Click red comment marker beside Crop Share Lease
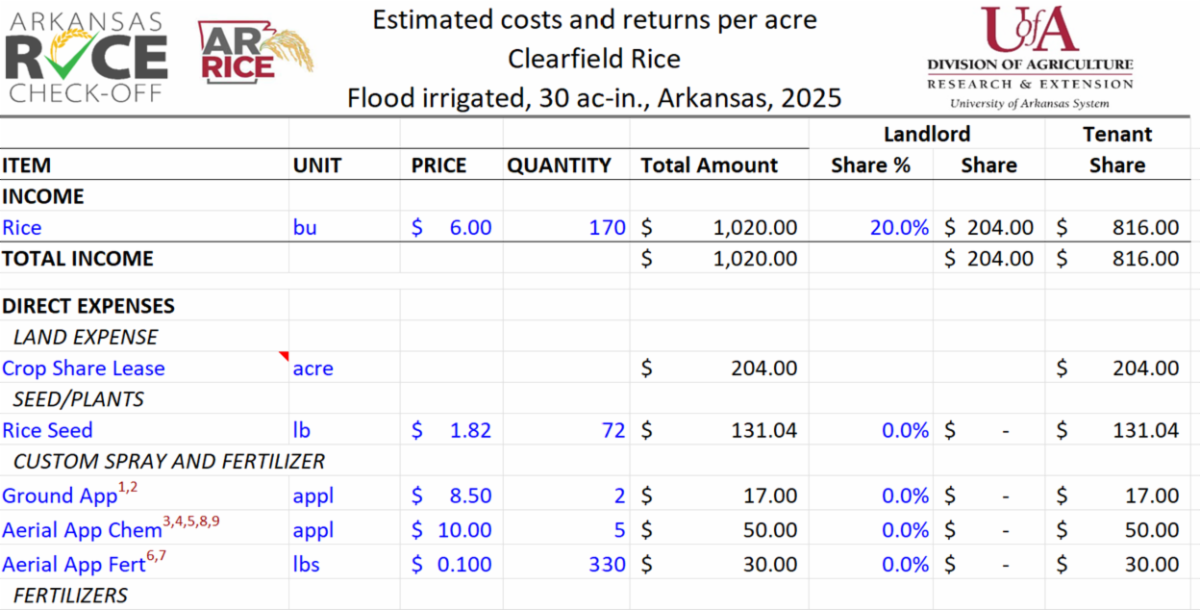Image resolution: width=1200 pixels, height=610 pixels. (x=284, y=356)
